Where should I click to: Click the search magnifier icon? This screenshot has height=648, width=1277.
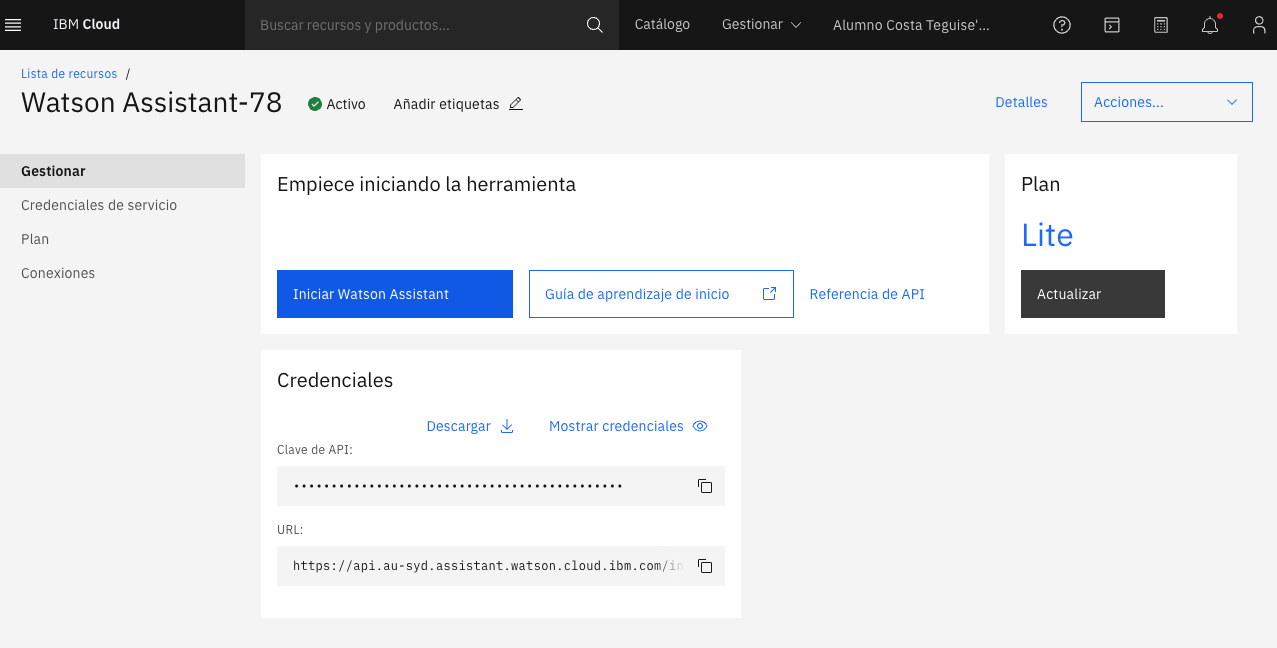594,24
